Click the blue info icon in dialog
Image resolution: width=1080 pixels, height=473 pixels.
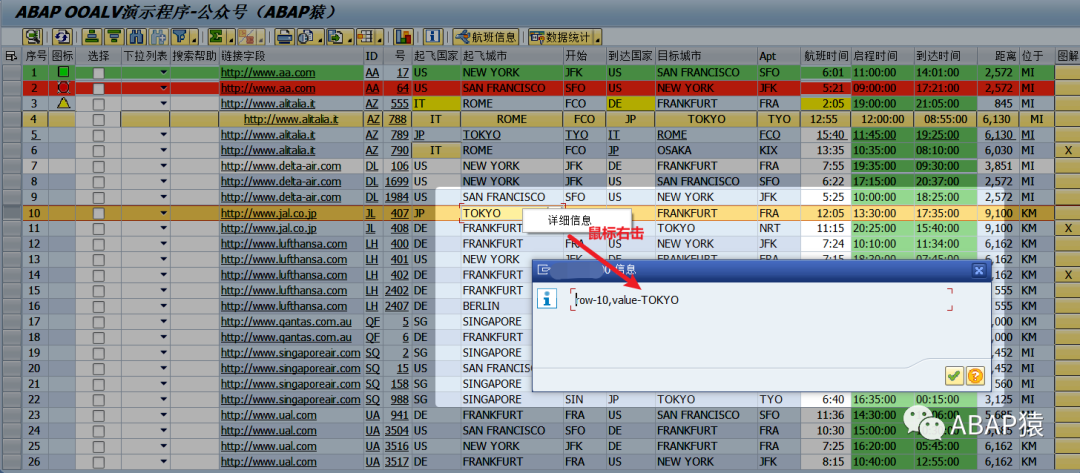pyautogui.click(x=547, y=298)
